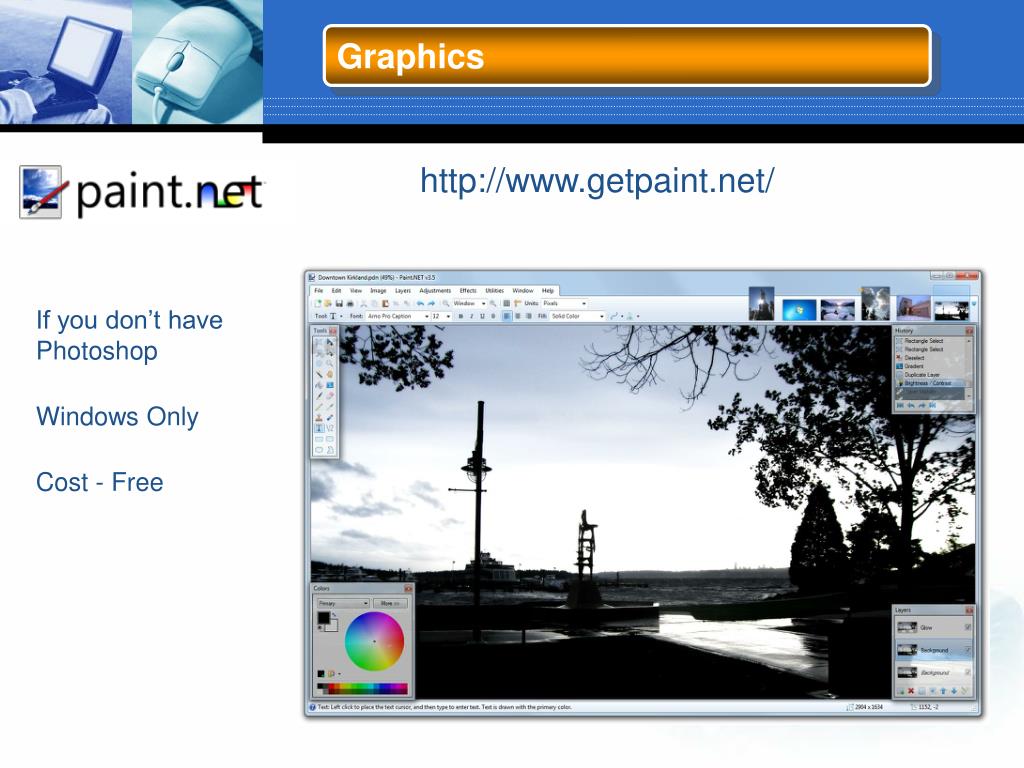Toggle the Glow layer visibility checkbox
Screen dimensions: 1024x768
point(968,628)
